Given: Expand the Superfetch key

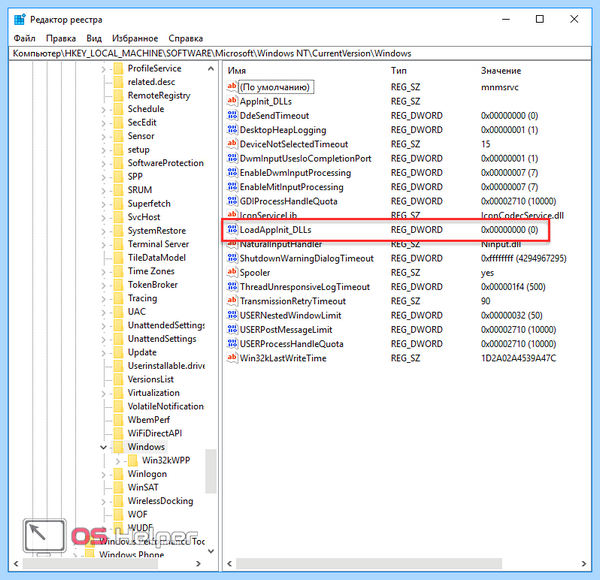Looking at the screenshot, I should (103, 204).
